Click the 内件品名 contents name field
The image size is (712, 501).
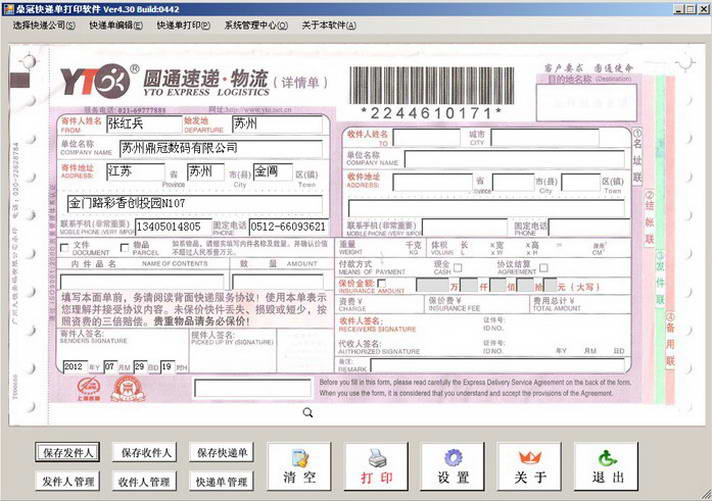142,282
